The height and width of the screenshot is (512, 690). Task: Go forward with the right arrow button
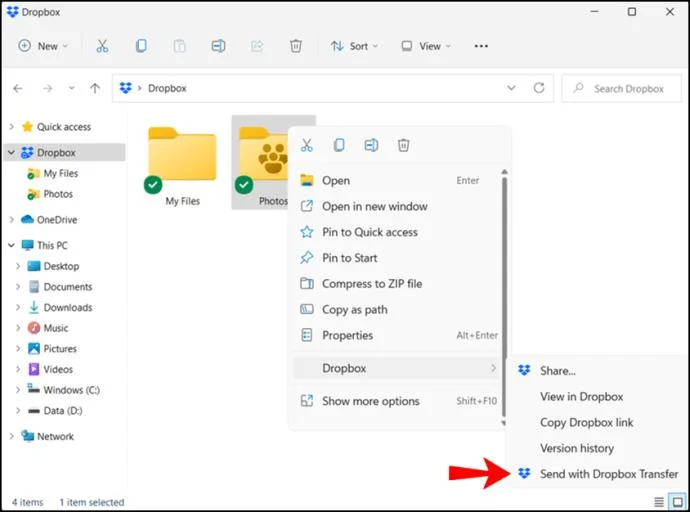(47, 88)
